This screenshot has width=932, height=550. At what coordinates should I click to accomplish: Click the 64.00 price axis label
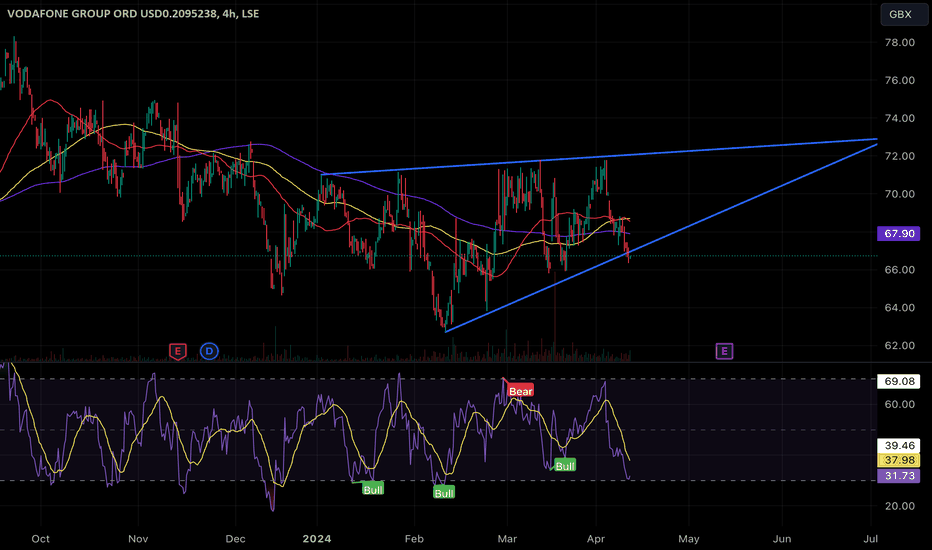click(x=900, y=308)
